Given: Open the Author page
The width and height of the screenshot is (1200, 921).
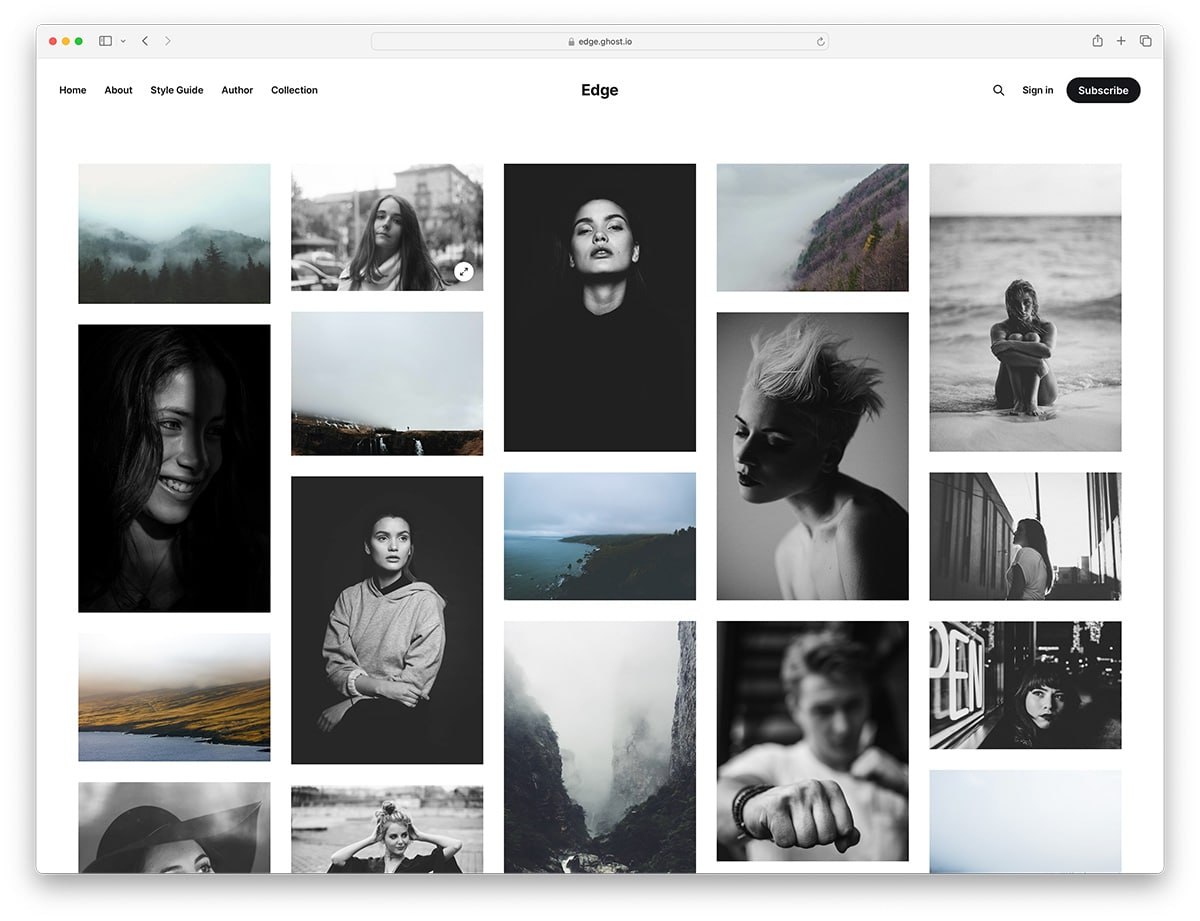Looking at the screenshot, I should click(x=237, y=90).
